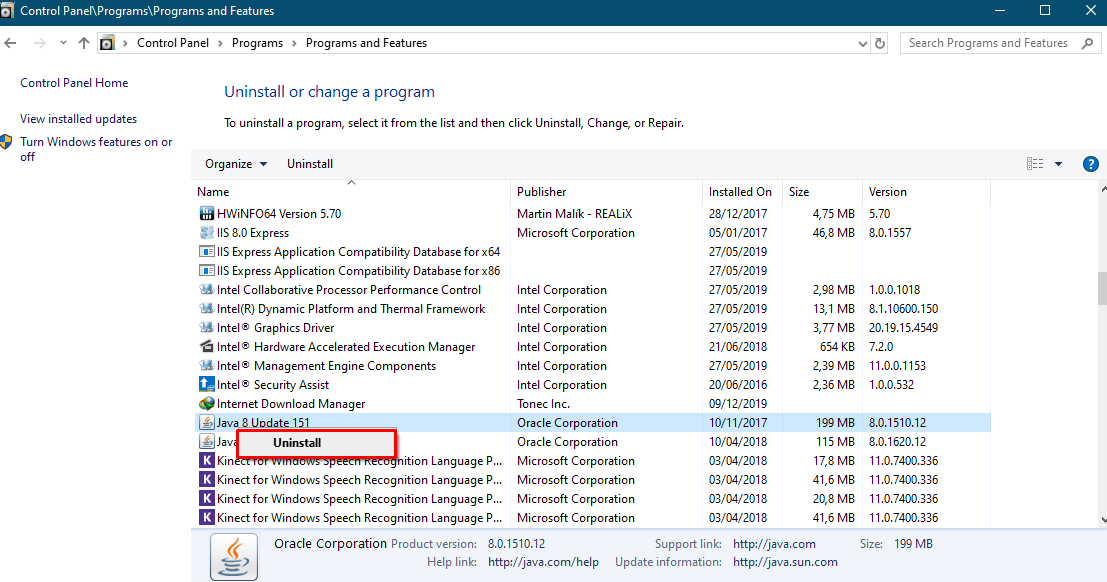This screenshot has height=582, width=1107.
Task: Click the icon for IIS Express Compatibility Database x64
Action: point(206,251)
